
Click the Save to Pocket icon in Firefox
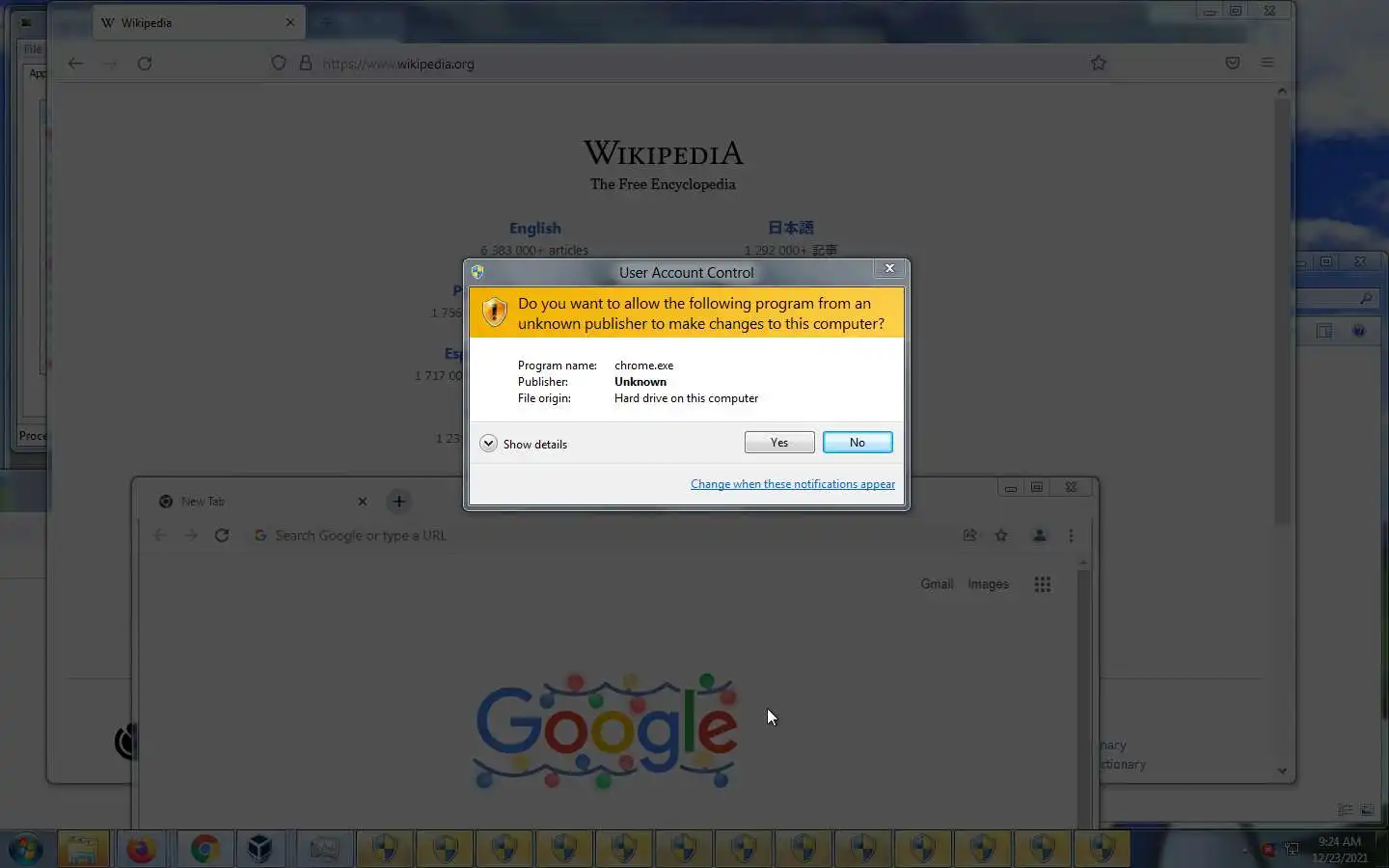(x=1233, y=63)
